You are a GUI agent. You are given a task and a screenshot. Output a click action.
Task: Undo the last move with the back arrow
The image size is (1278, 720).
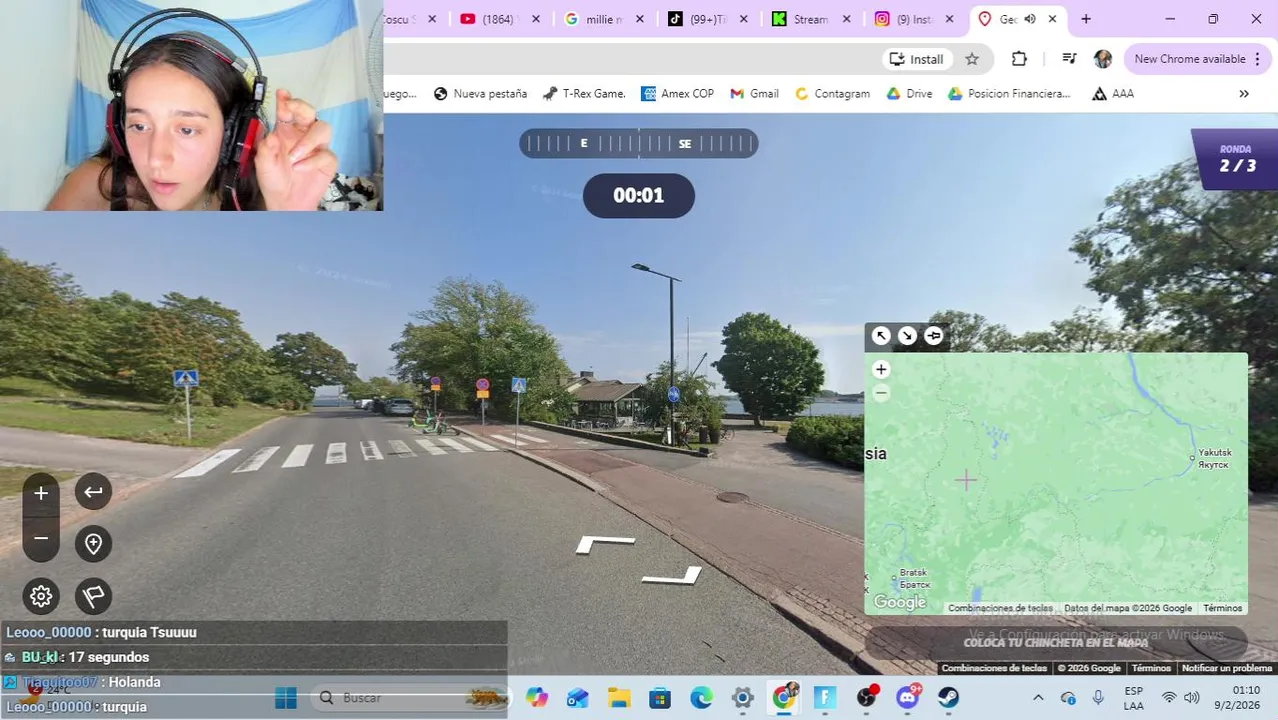[93, 491]
